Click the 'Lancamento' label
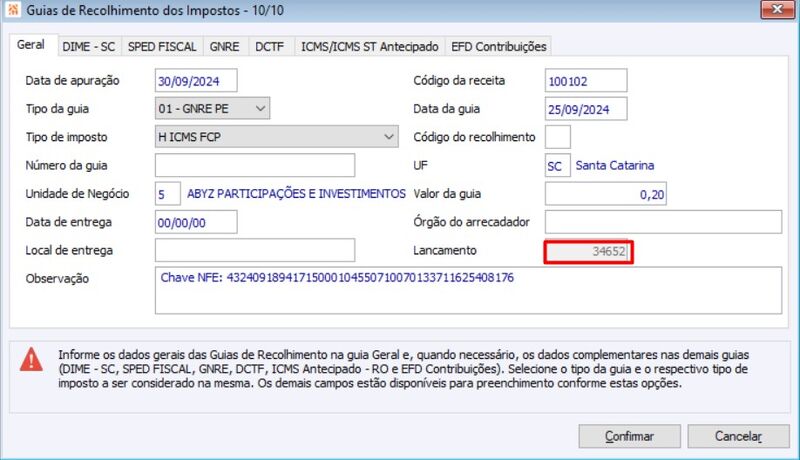 click(445, 250)
